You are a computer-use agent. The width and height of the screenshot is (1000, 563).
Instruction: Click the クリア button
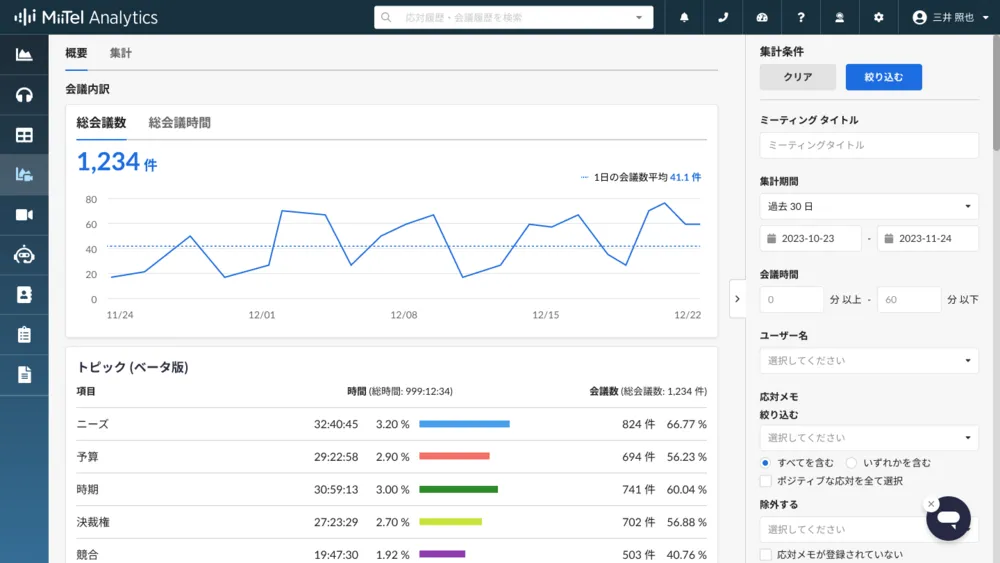[x=797, y=77]
